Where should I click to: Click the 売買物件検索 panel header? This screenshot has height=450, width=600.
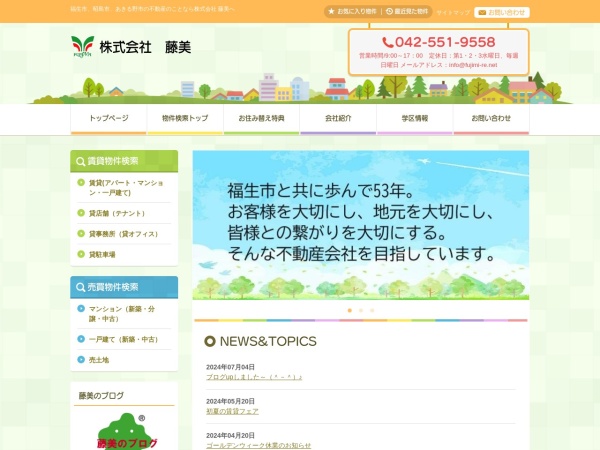[124, 287]
